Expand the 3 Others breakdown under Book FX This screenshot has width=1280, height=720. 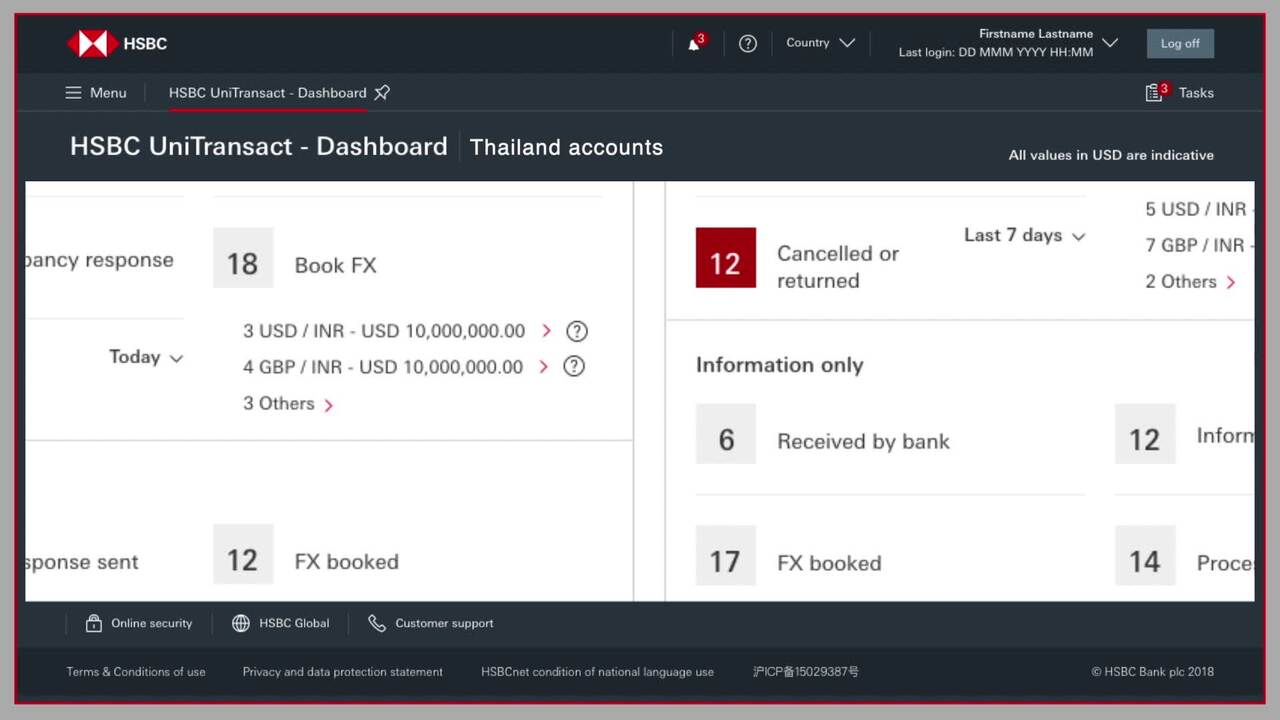287,403
